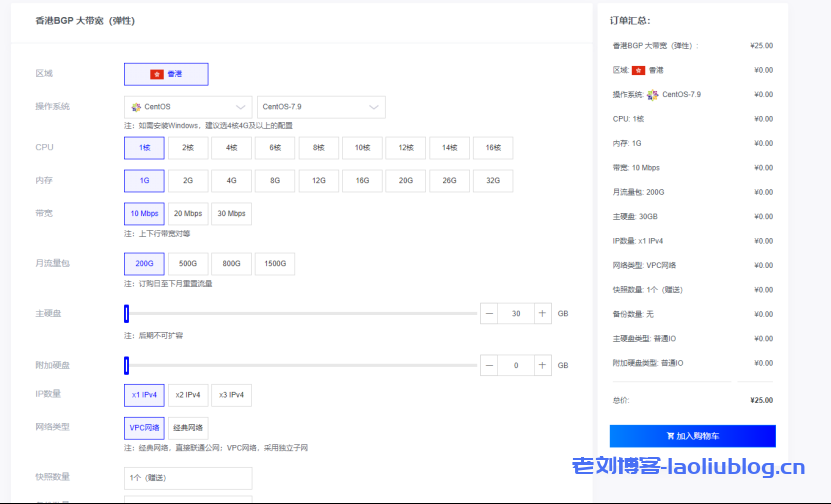Click summary row 月流量包: 200G

pyautogui.click(x=693, y=192)
